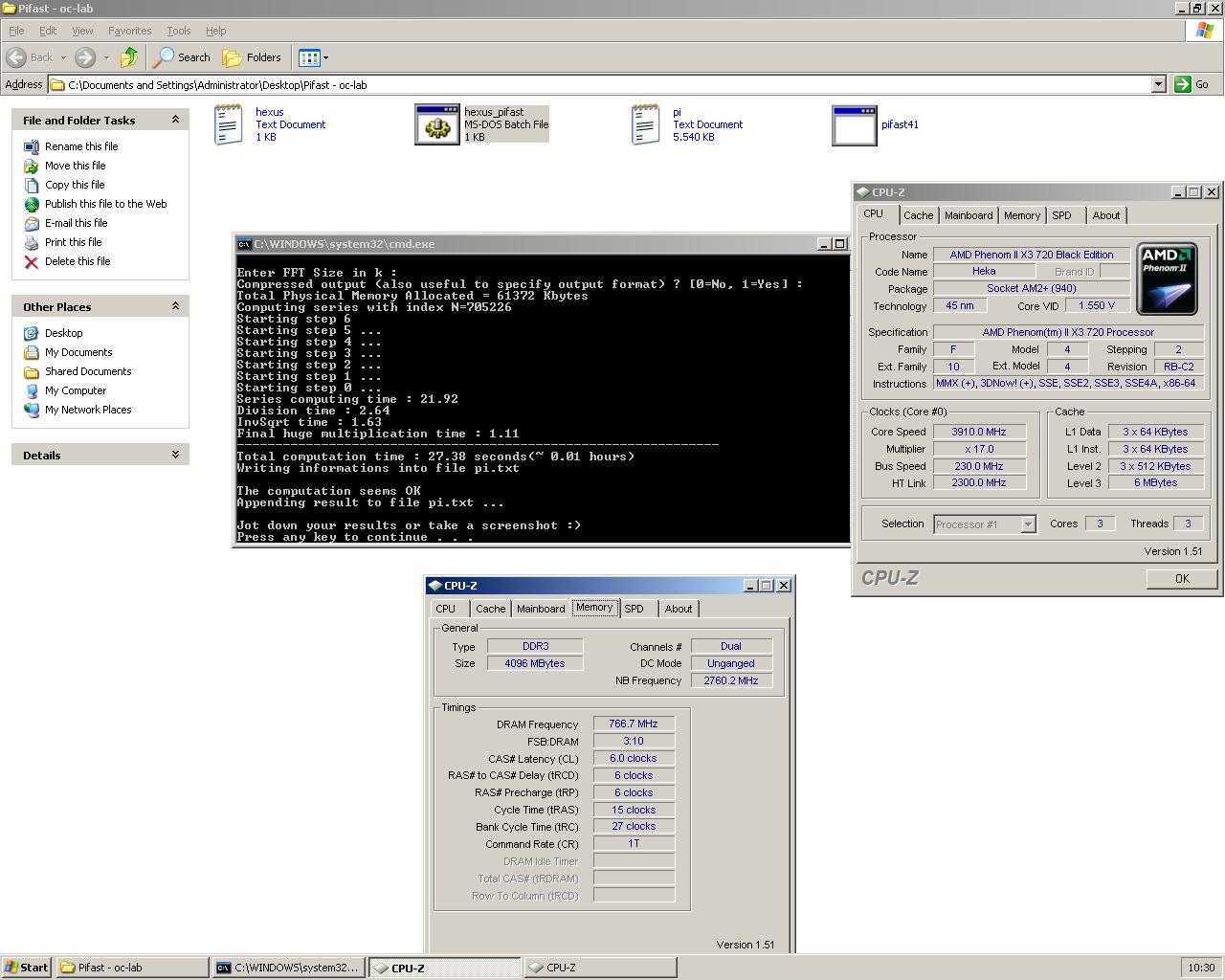Select the hexus_pifast batch file icon
The height and width of the screenshot is (980, 1225).
point(437,124)
